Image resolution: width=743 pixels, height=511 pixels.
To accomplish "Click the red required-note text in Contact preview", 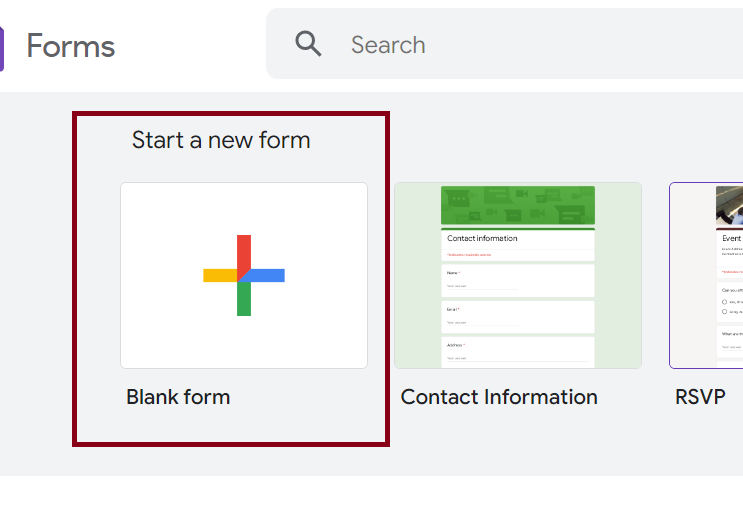I will click(469, 255).
